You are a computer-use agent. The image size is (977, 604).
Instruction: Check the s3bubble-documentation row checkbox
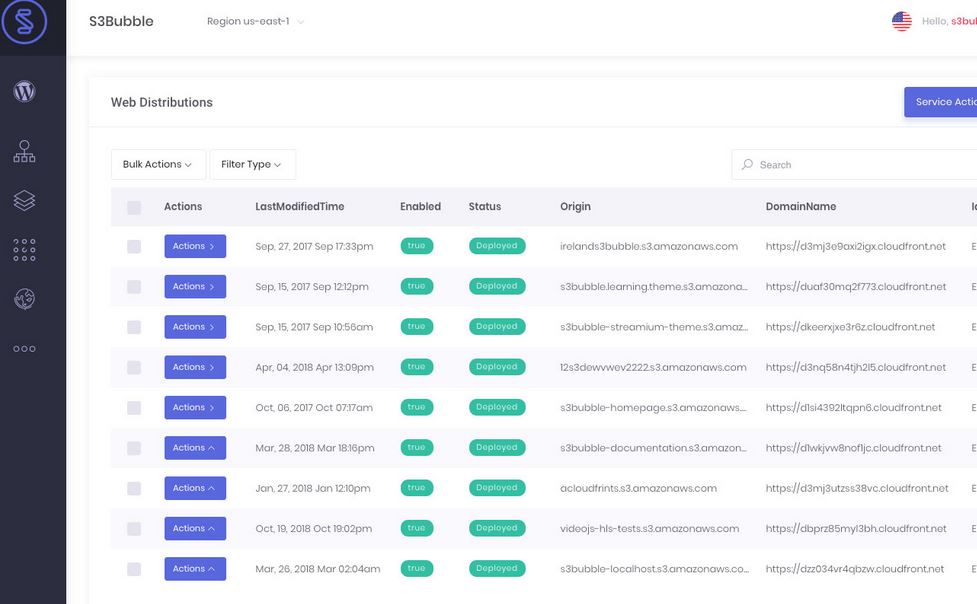pos(134,448)
